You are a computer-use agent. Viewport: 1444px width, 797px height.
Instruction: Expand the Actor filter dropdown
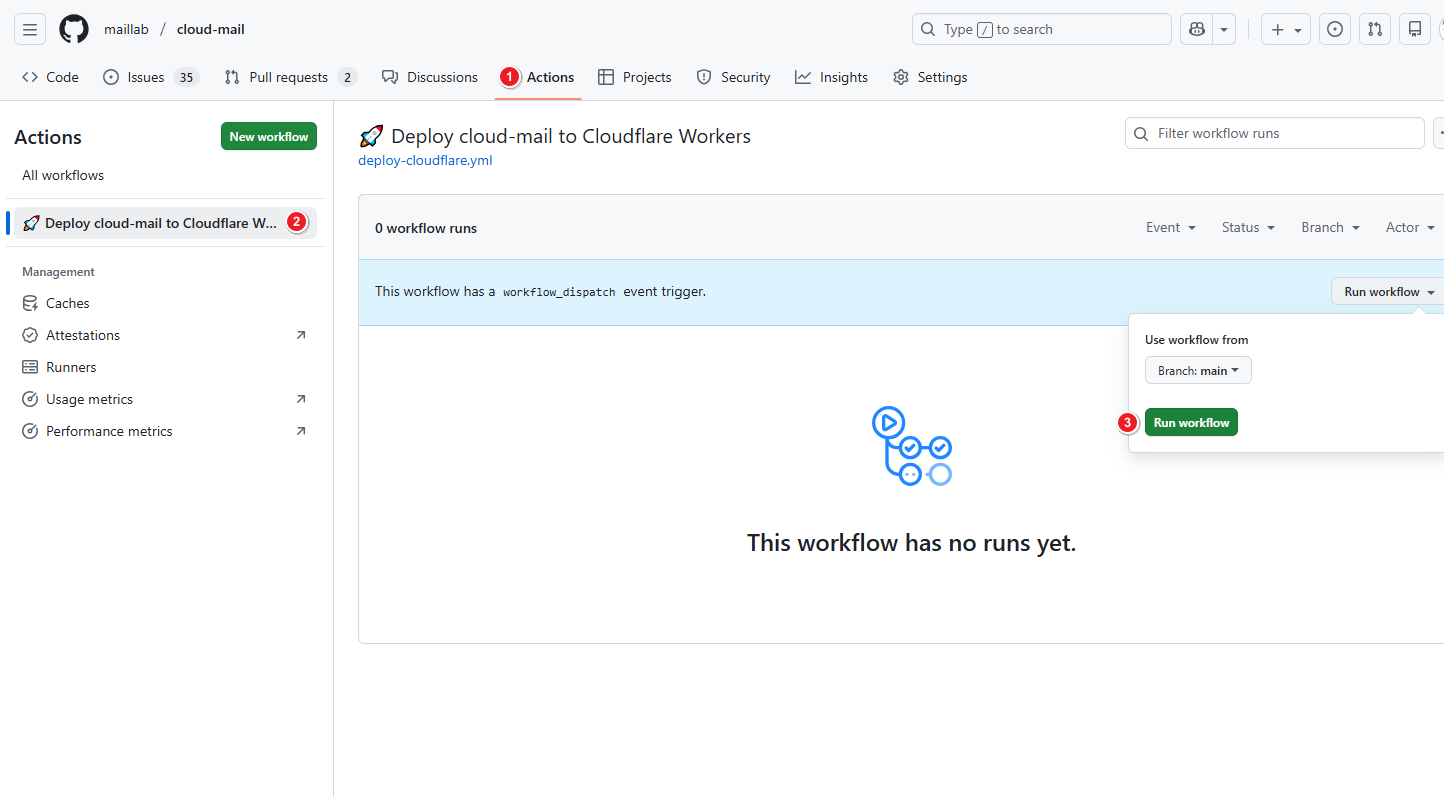(x=1410, y=228)
